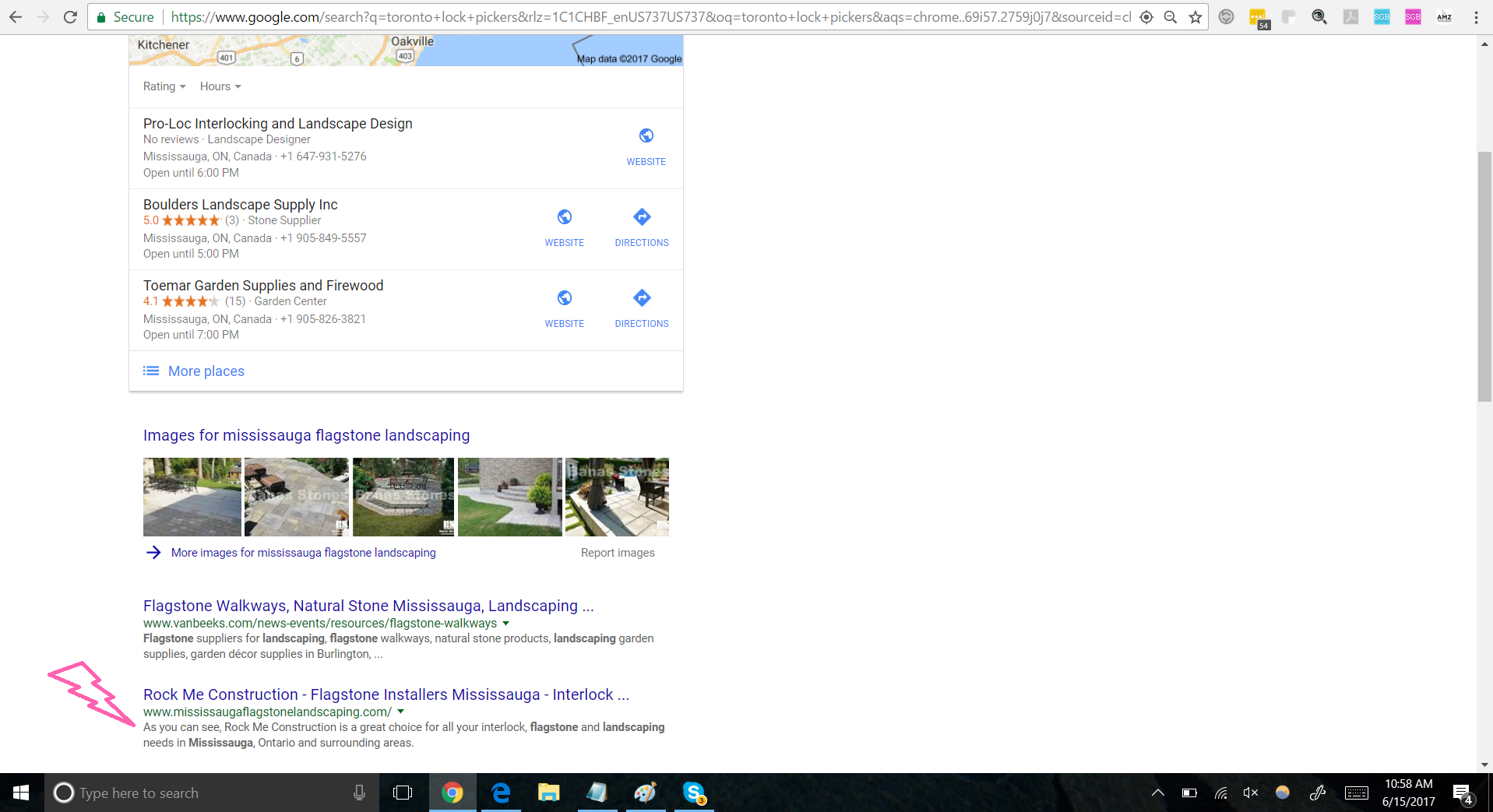Click Images for mississauga flagstone landscaping heading
Viewport: 1493px width, 812px height.
click(x=306, y=435)
